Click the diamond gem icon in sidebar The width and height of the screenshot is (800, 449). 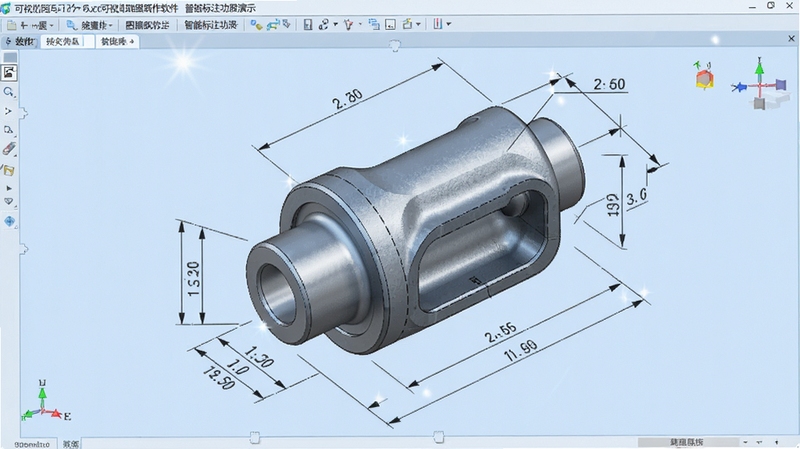(9, 202)
